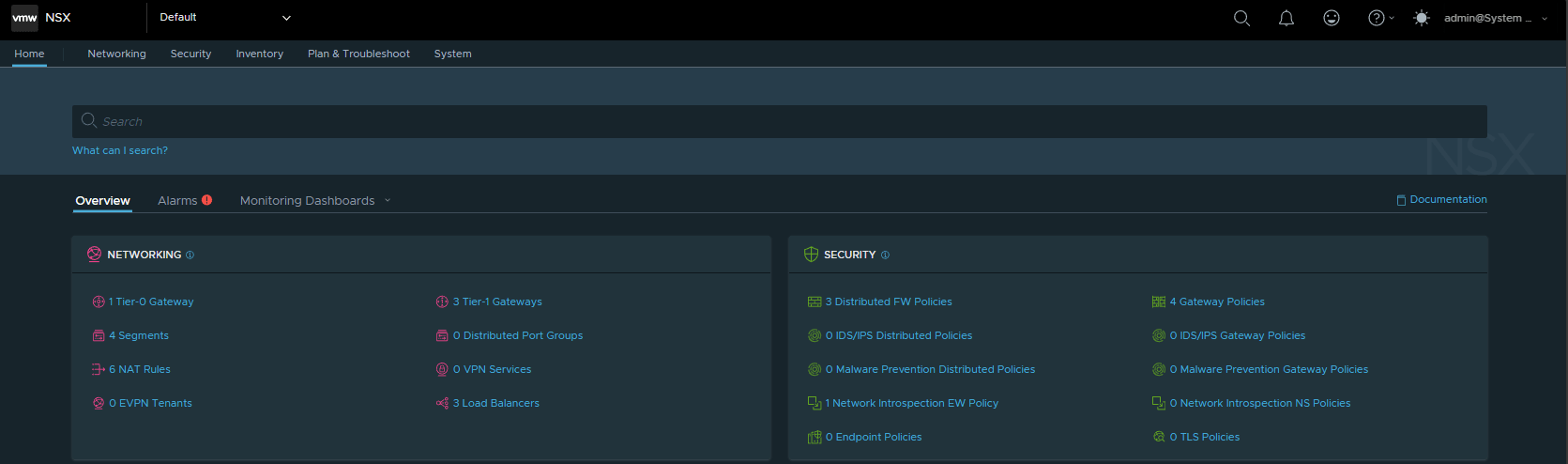Open '0 Endpoint Policies' link
Viewport: 1568px width, 464px height.
tap(874, 437)
